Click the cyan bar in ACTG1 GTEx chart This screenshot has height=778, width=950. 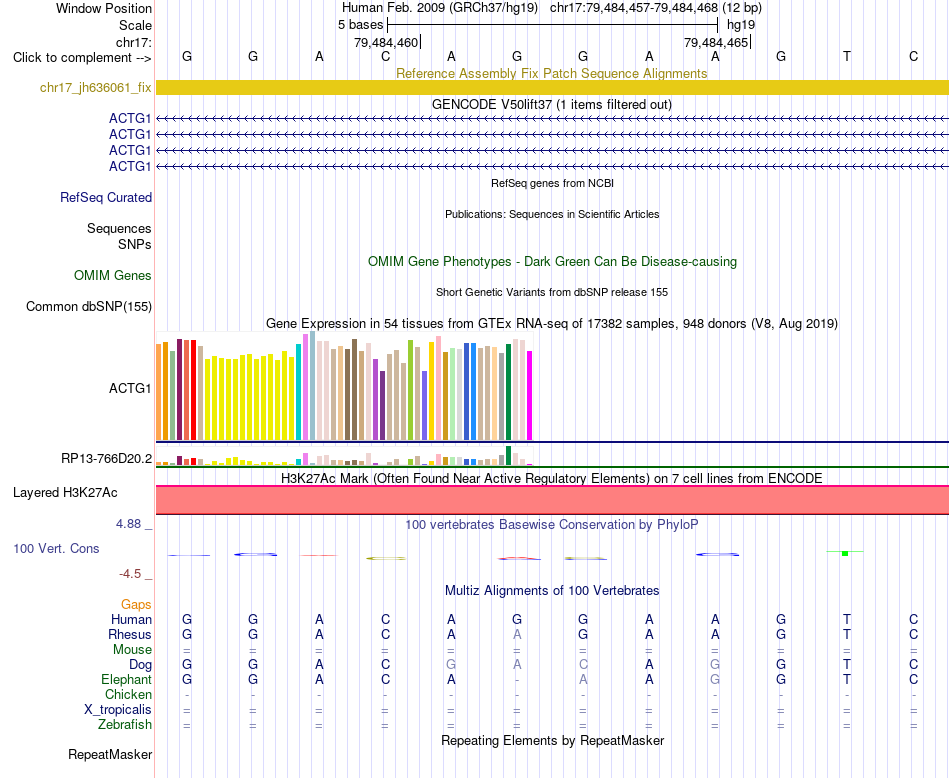click(x=298, y=392)
